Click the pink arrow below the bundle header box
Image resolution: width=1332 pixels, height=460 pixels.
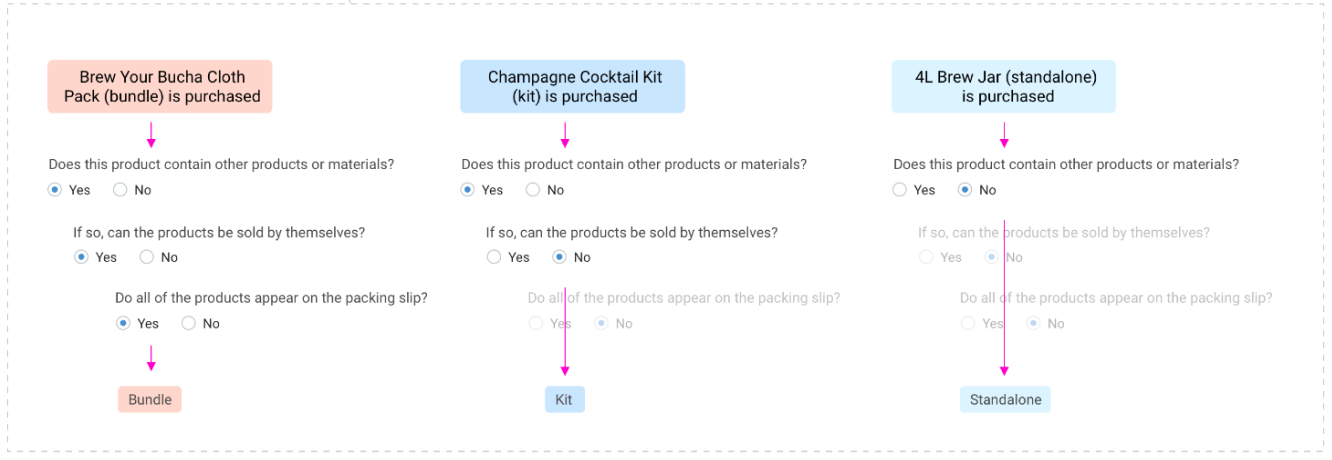pos(151,135)
